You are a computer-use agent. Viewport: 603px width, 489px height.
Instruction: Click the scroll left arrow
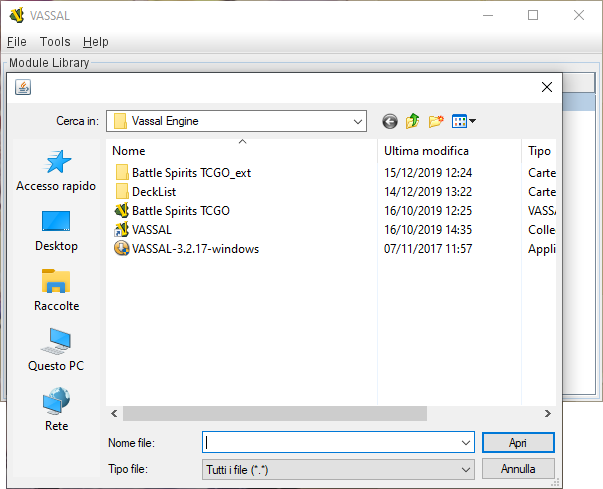[114, 414]
